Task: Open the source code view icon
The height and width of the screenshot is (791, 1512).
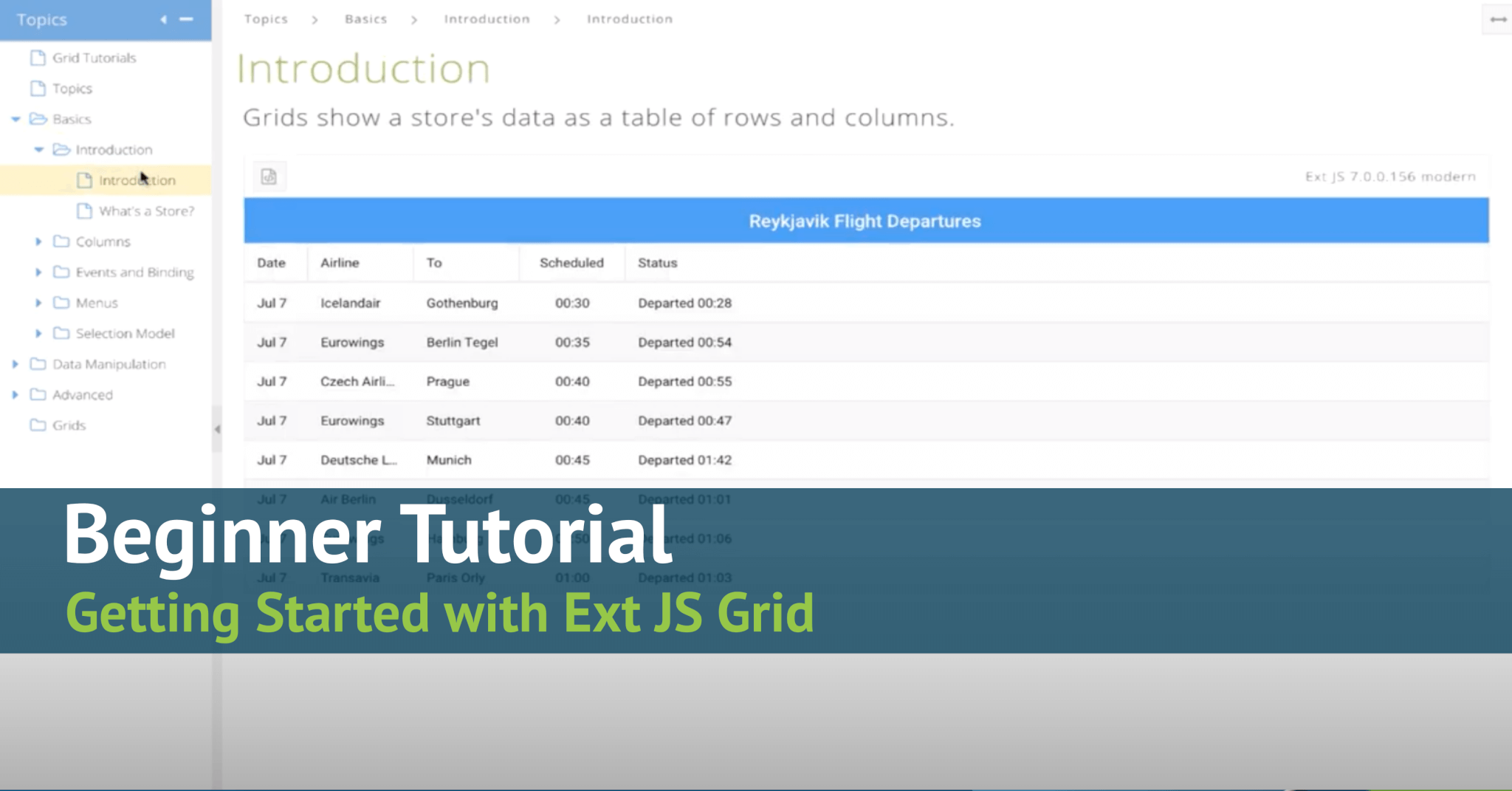Action: (x=269, y=177)
